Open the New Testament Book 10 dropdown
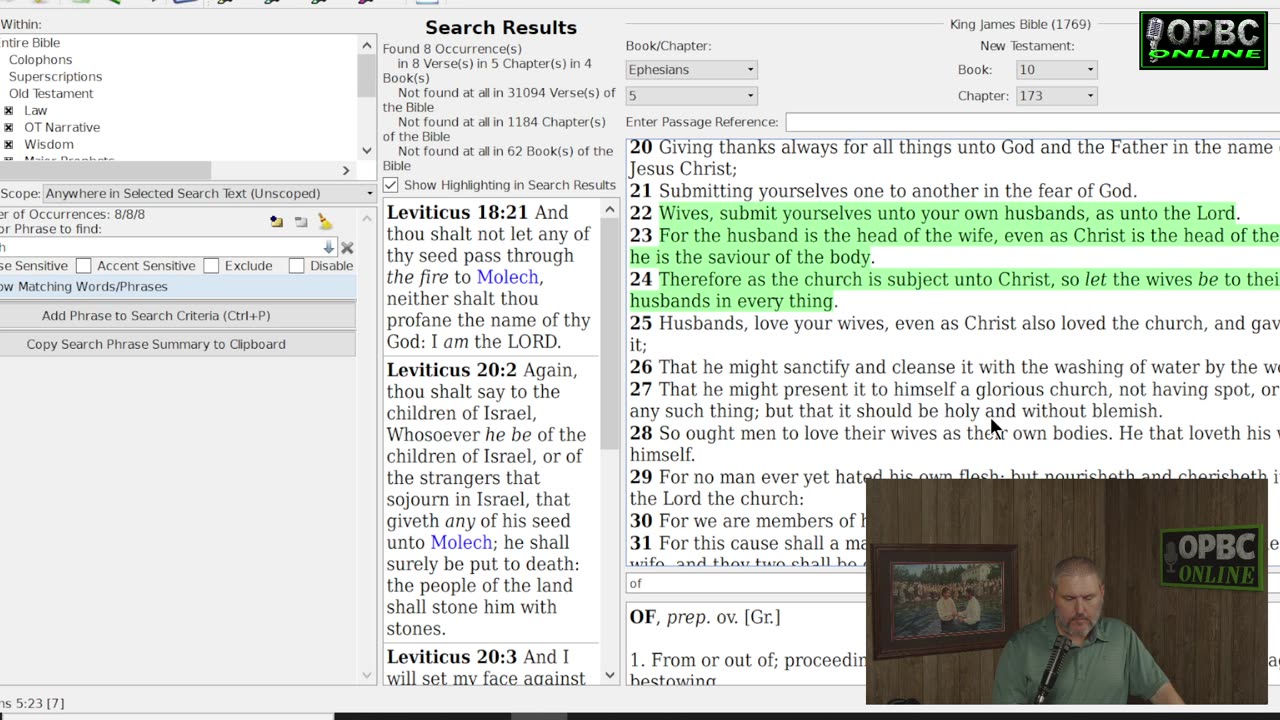This screenshot has height=720, width=1280. 1056,70
